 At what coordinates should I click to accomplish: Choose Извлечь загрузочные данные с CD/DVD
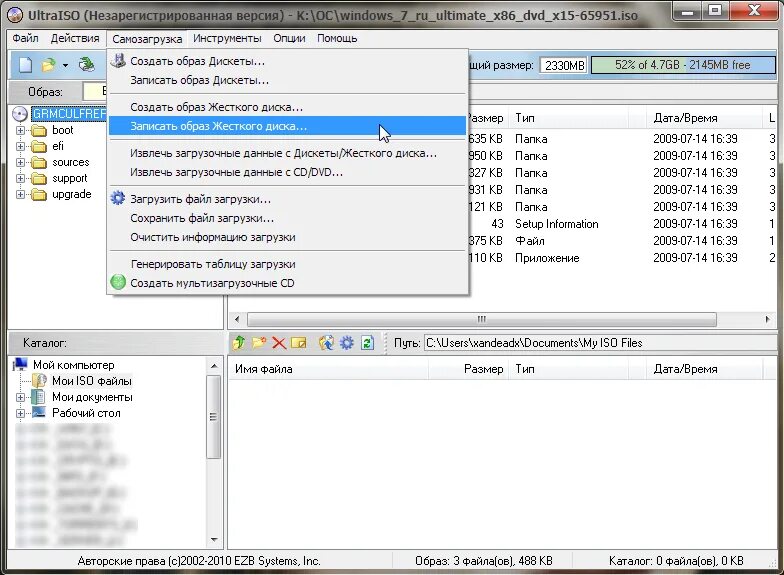pyautogui.click(x=288, y=172)
